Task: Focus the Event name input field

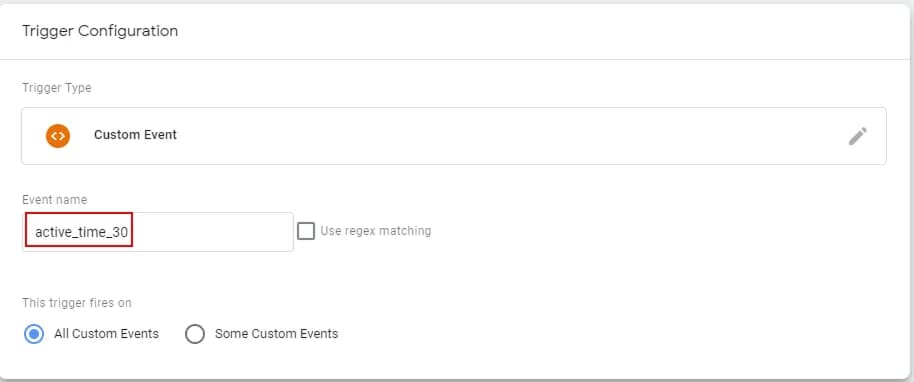Action: pyautogui.click(x=158, y=232)
